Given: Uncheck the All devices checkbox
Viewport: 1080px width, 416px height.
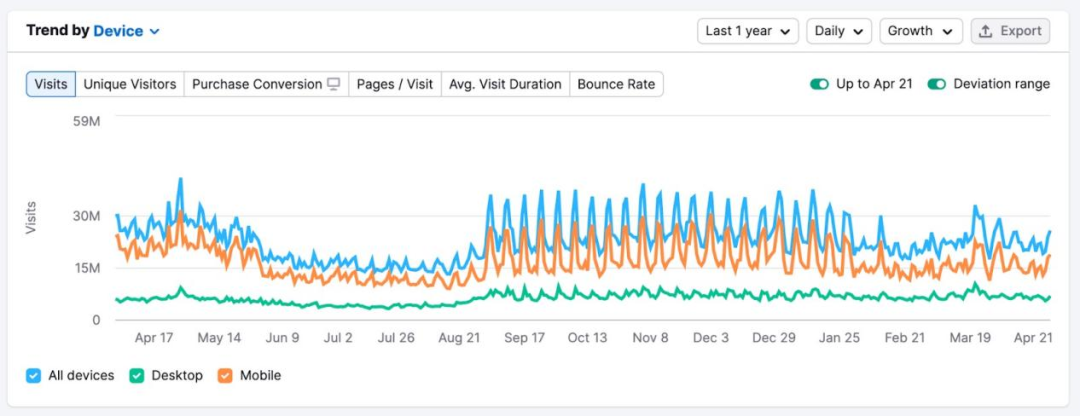Looking at the screenshot, I should click(33, 376).
